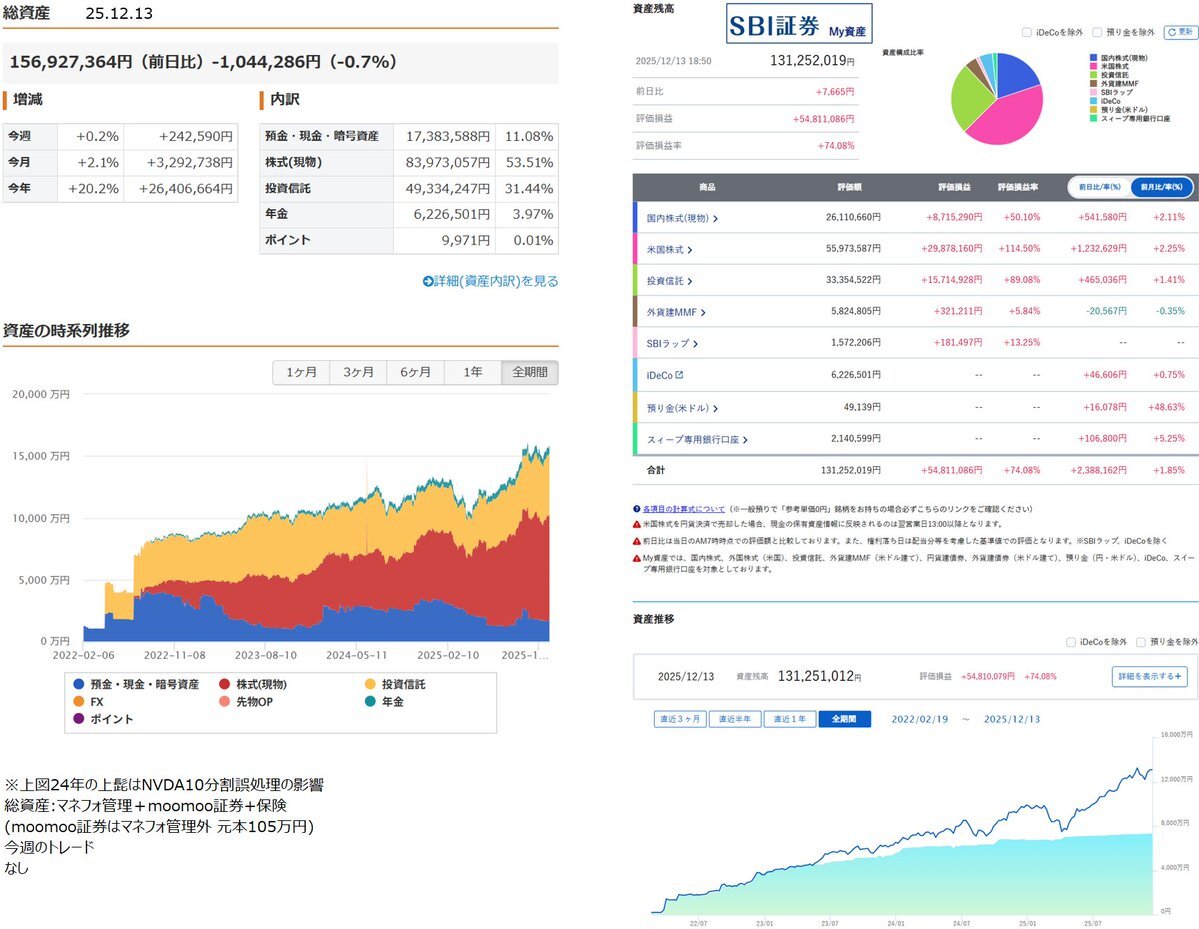
Task: Click 国内株式(現物) pie legend swatch
Action: (x=1093, y=58)
